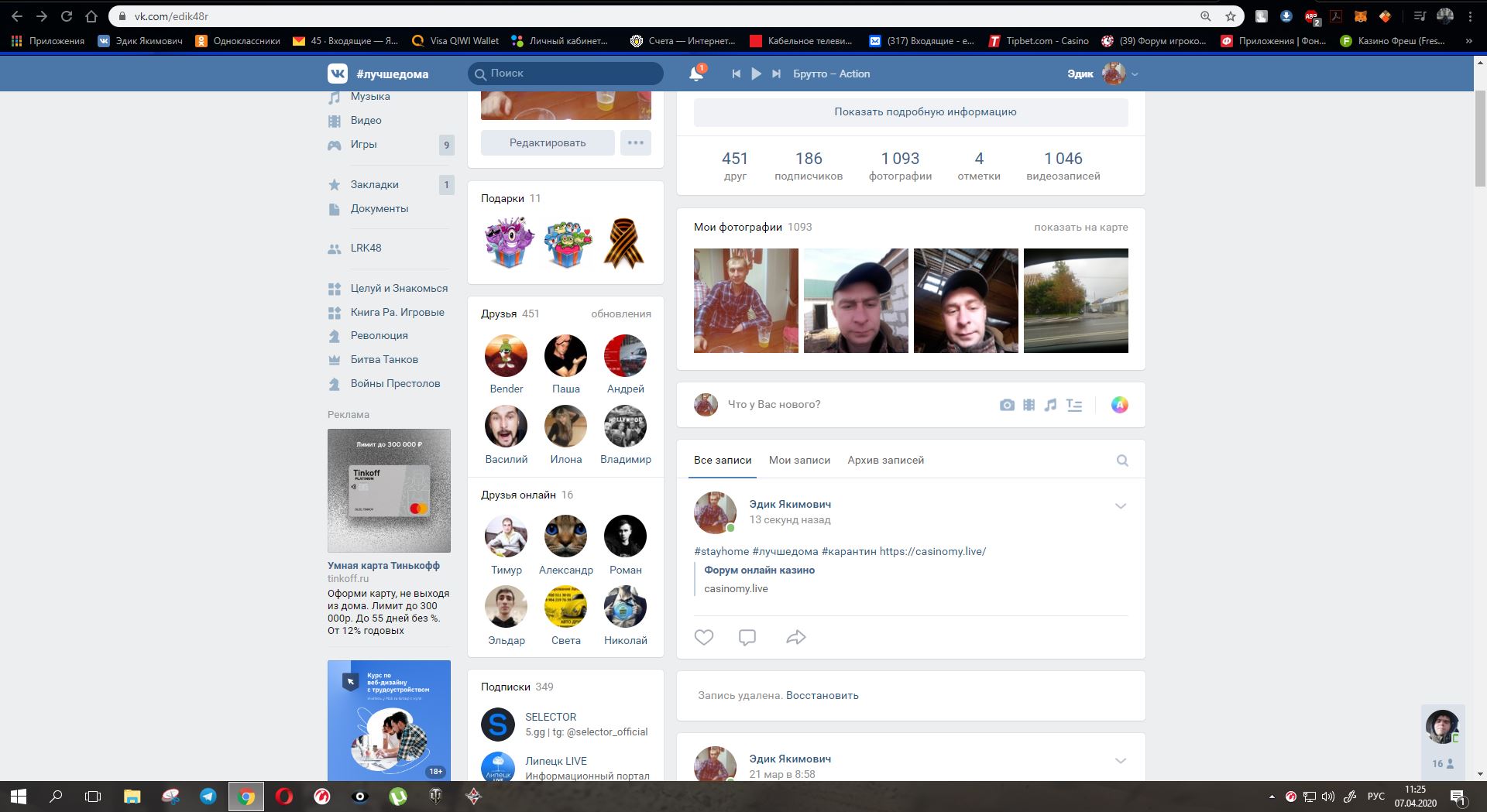Open friend Bender's avatar
Screen dimensions: 1487x812
[x=507, y=356]
